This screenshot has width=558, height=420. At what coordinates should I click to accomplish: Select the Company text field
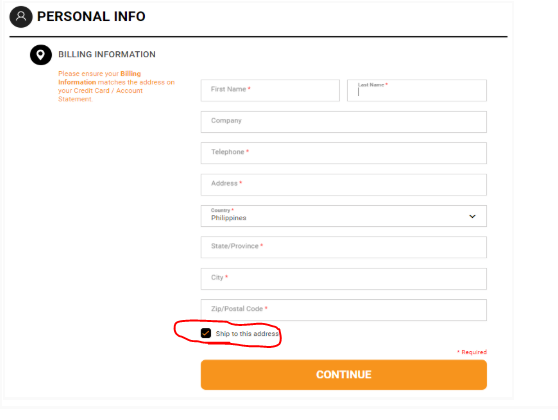point(344,122)
